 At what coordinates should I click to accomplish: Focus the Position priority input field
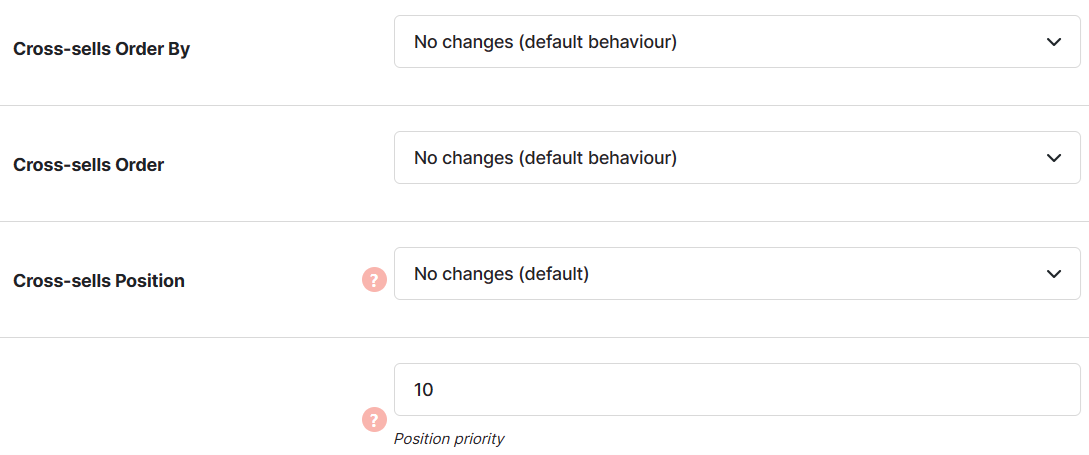pyautogui.click(x=738, y=390)
